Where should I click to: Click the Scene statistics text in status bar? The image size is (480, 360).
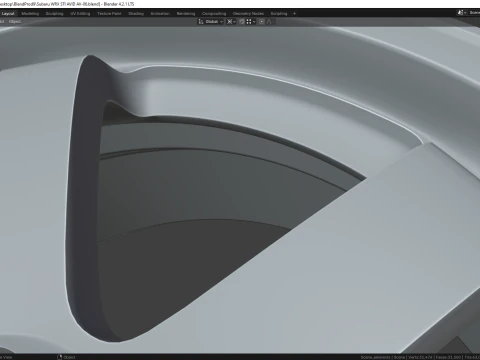point(420,357)
